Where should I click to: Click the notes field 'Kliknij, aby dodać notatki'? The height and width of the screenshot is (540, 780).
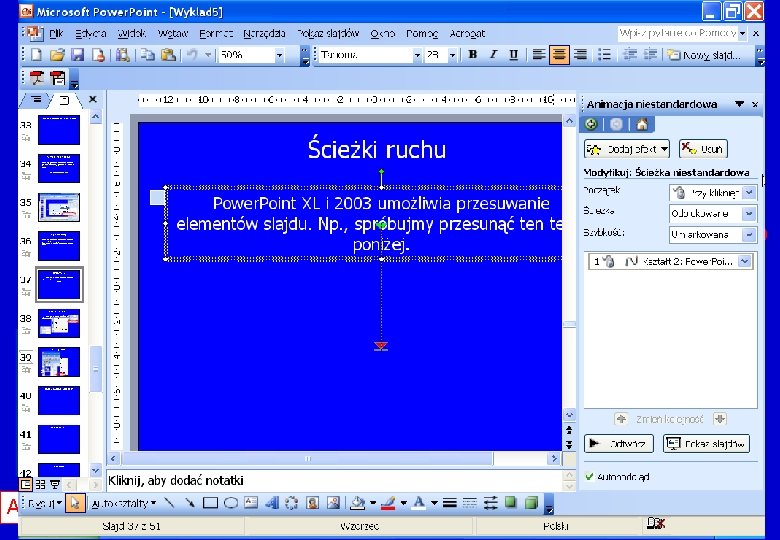pyautogui.click(x=333, y=480)
